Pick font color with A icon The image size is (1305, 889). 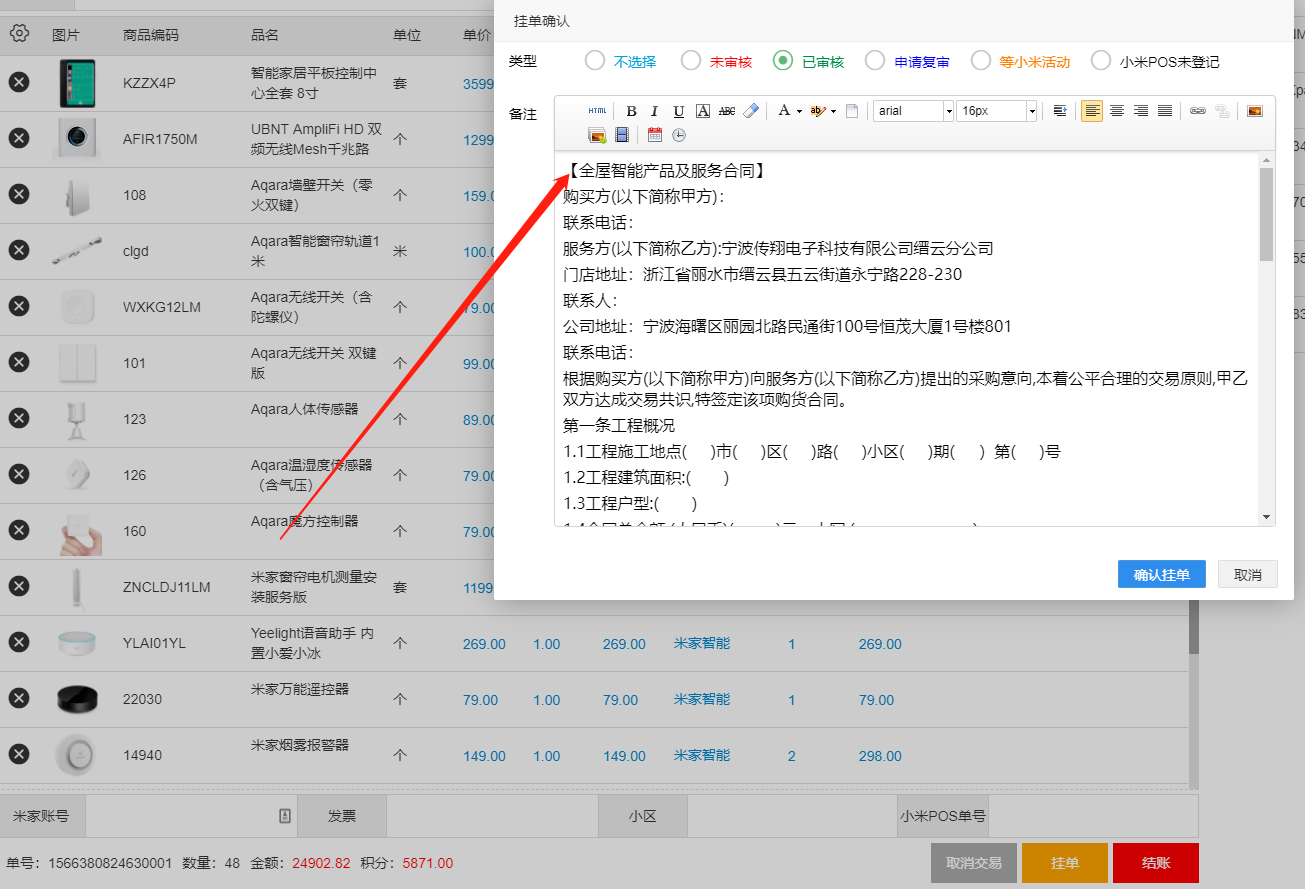click(784, 111)
